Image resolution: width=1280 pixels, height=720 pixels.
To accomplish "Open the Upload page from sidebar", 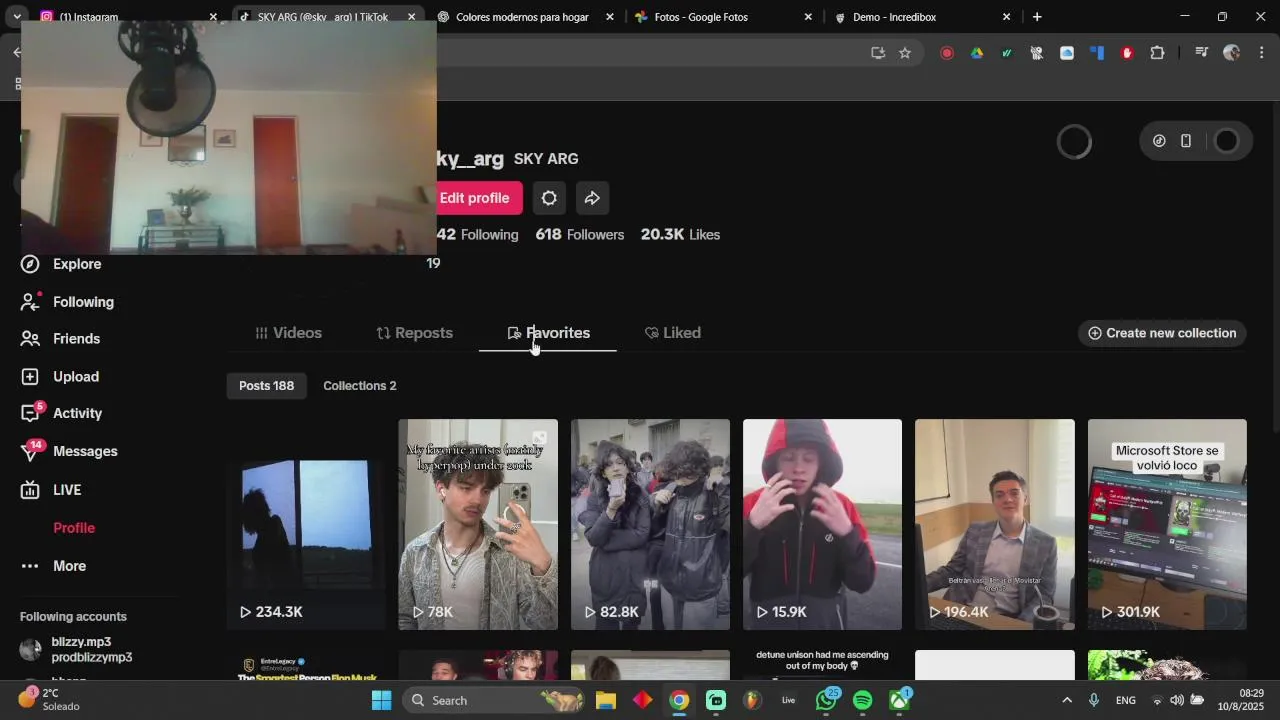I will pos(61,377).
